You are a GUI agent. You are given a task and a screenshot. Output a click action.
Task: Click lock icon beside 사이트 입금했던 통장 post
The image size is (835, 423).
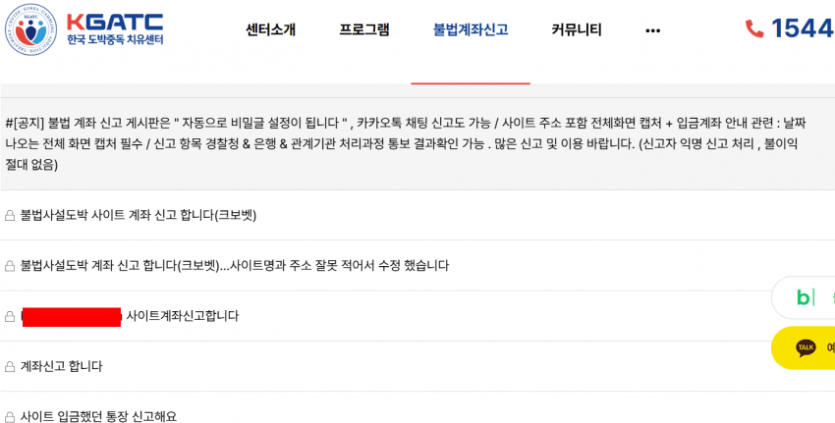click(x=10, y=417)
